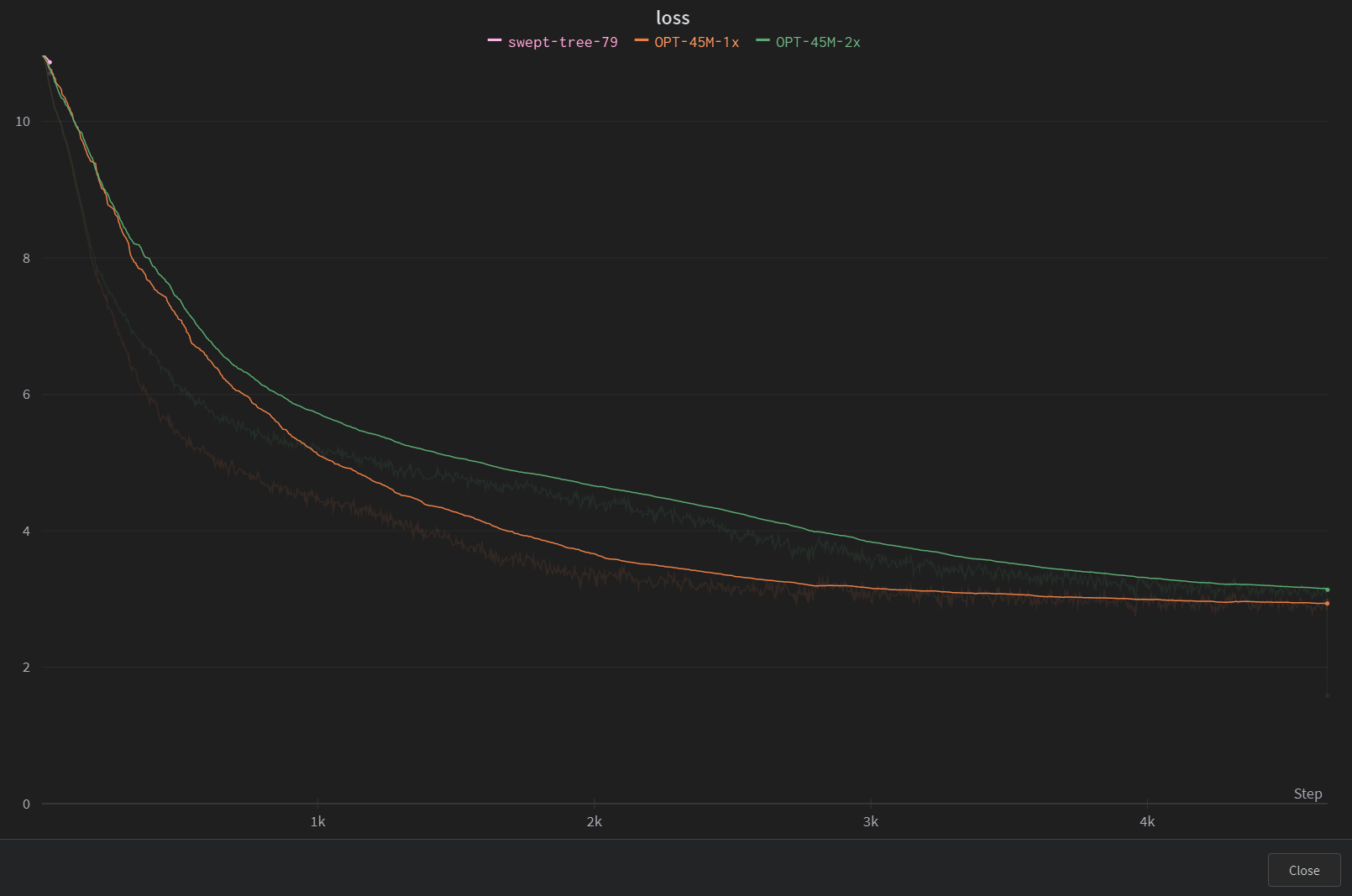Click the green swatch beside OPT-45M-2x
Viewport: 1352px width, 896px height.
coord(761,41)
